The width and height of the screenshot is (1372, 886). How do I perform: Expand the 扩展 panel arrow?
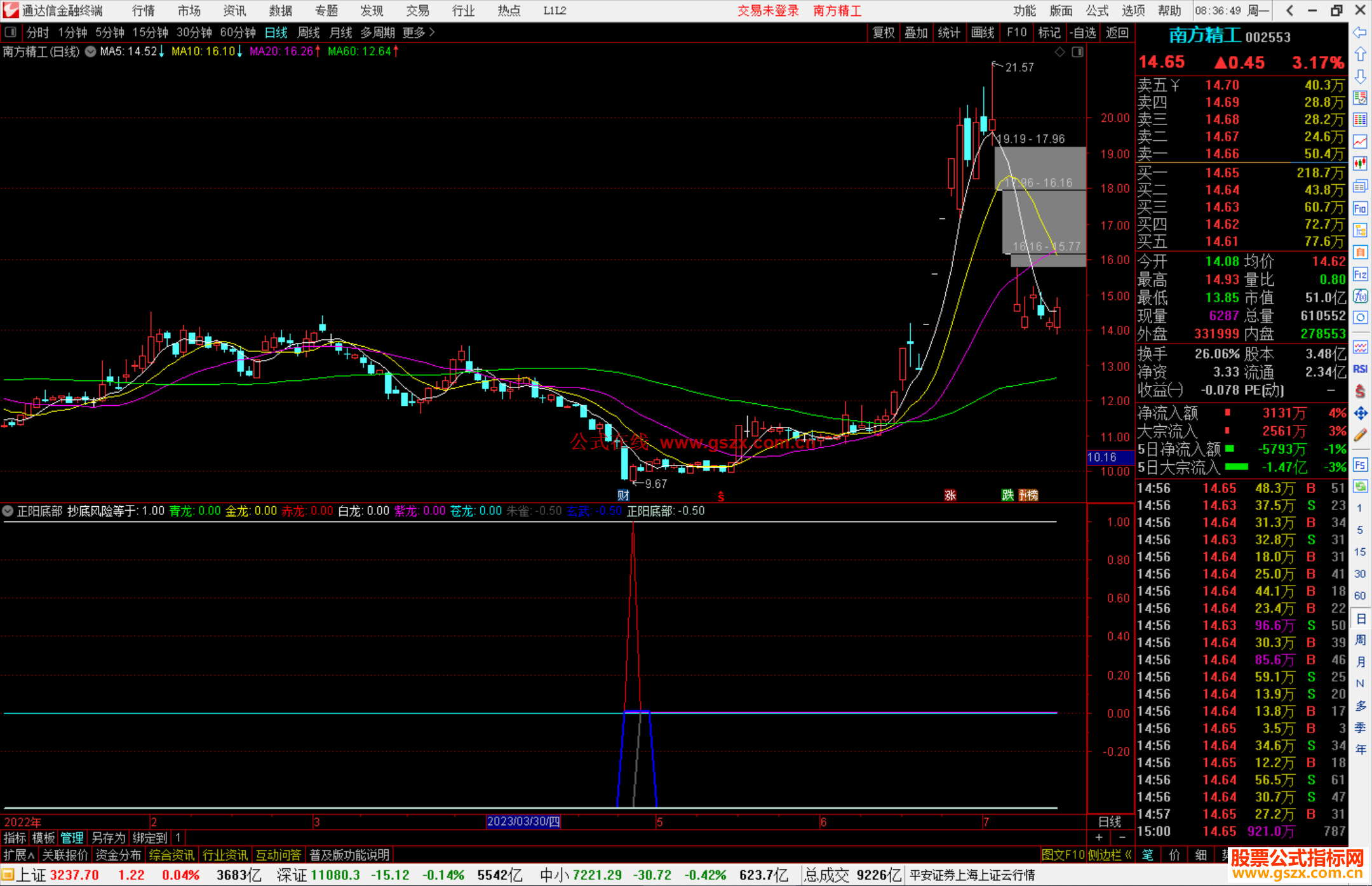coord(18,855)
